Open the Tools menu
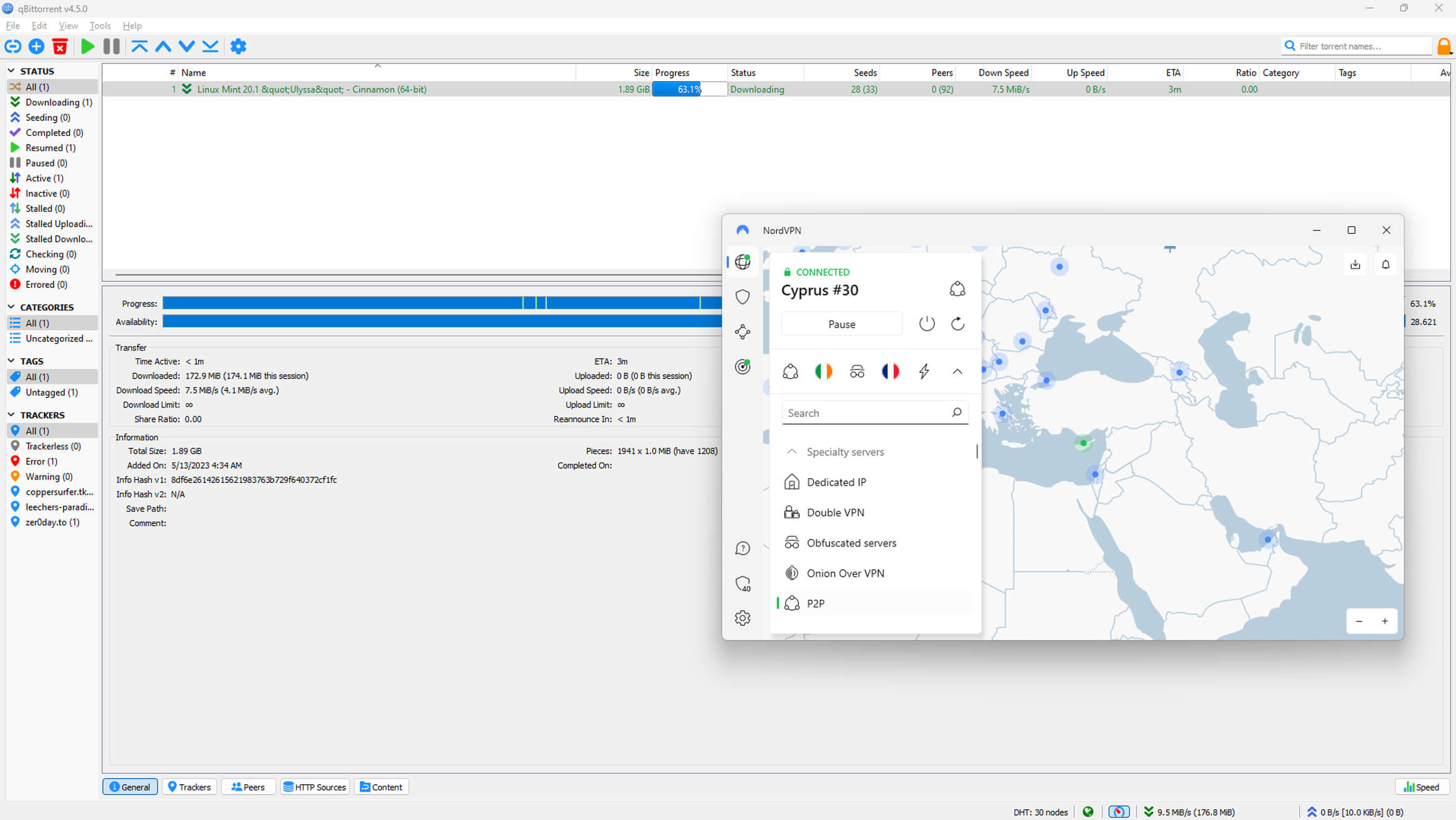The image size is (1456, 820). (x=99, y=26)
